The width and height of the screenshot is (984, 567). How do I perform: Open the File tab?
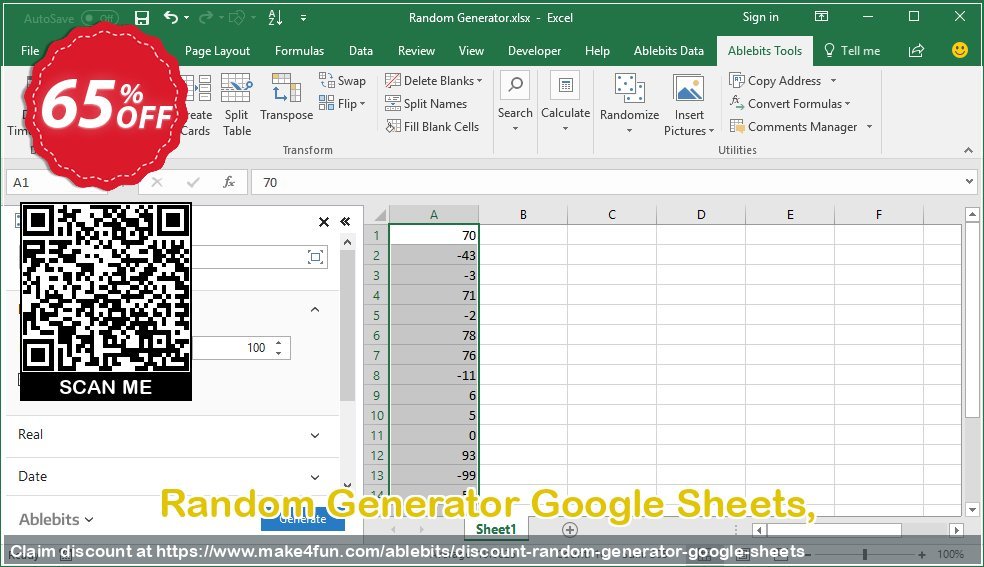(29, 51)
